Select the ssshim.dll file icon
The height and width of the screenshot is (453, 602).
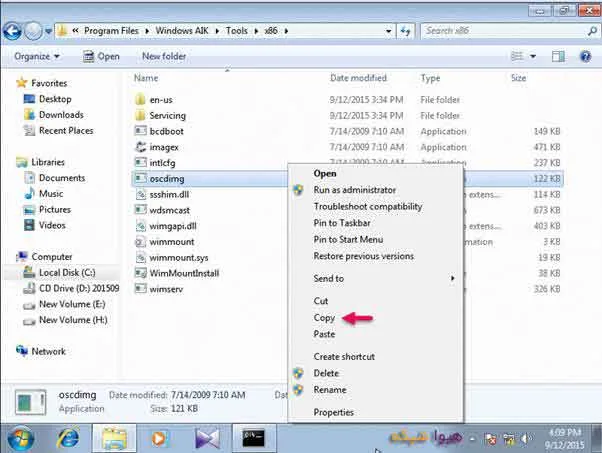141,194
